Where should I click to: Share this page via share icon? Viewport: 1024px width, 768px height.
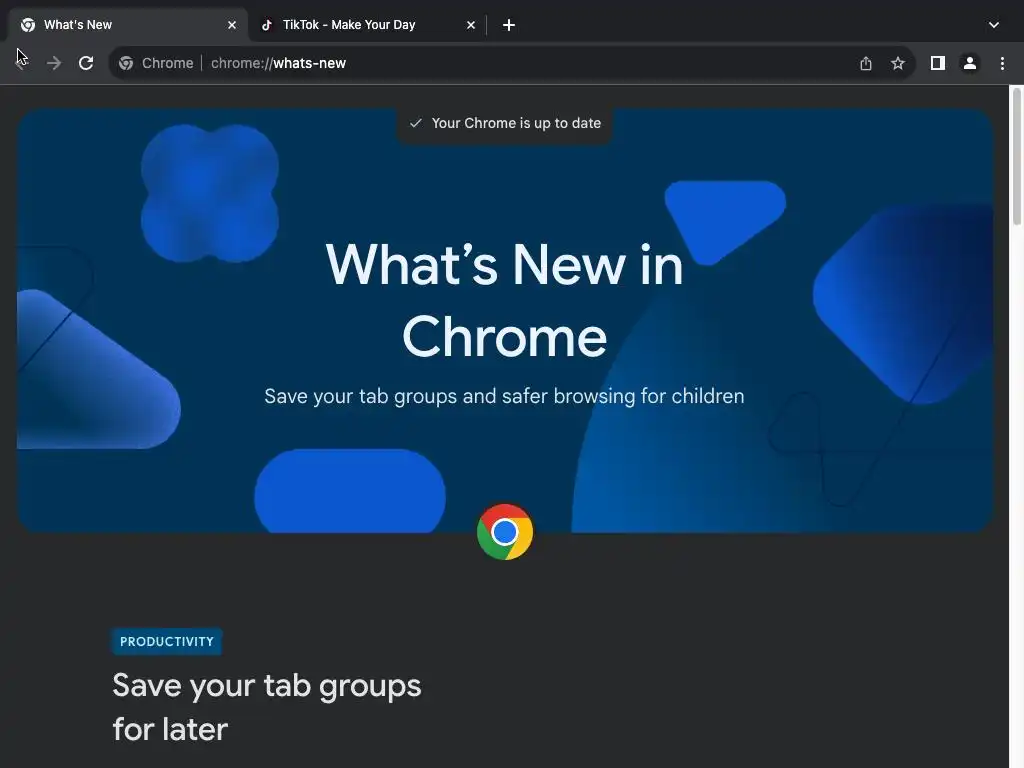coord(866,63)
